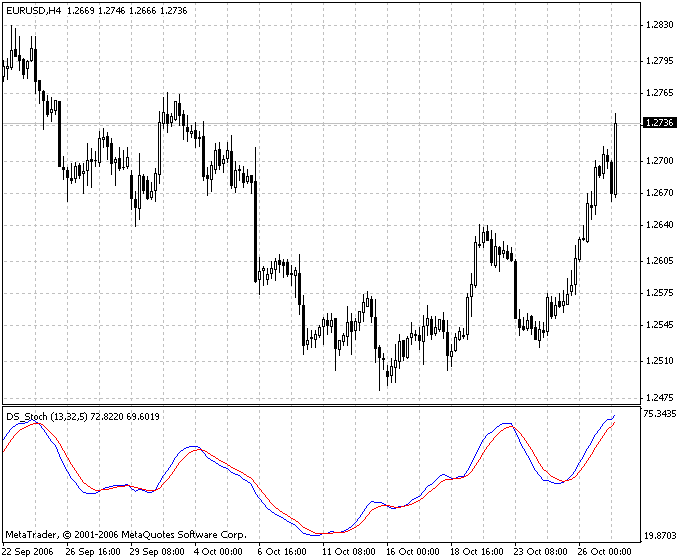Click the 29 Sep 08:00 time label
The height and width of the screenshot is (560, 680).
pyautogui.click(x=157, y=551)
